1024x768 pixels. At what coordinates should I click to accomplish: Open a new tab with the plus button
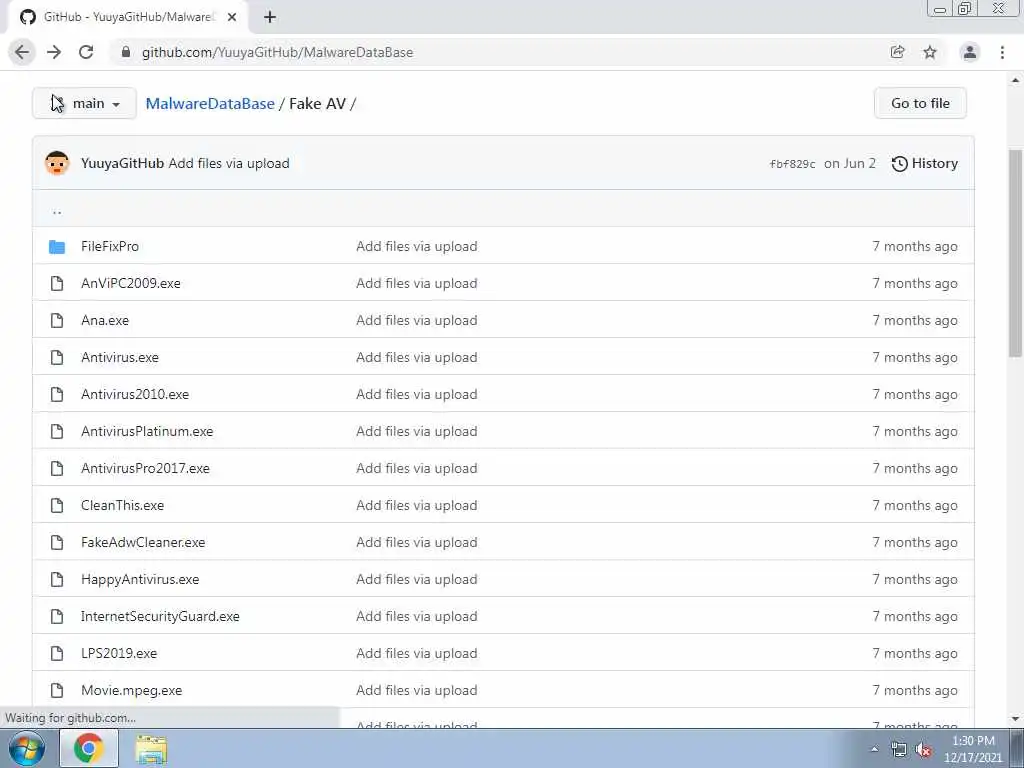(270, 17)
